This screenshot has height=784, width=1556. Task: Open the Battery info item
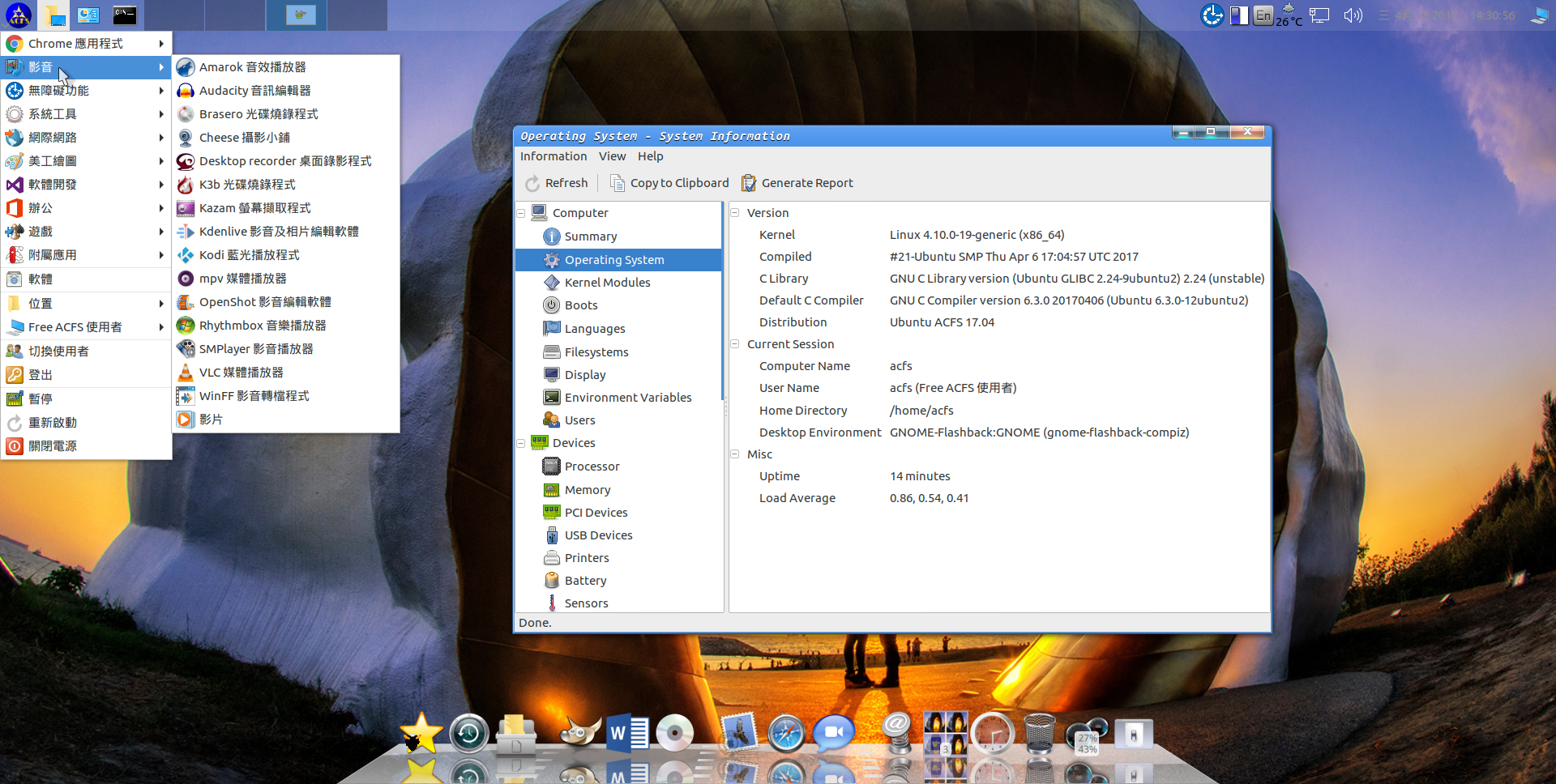[x=585, y=581]
